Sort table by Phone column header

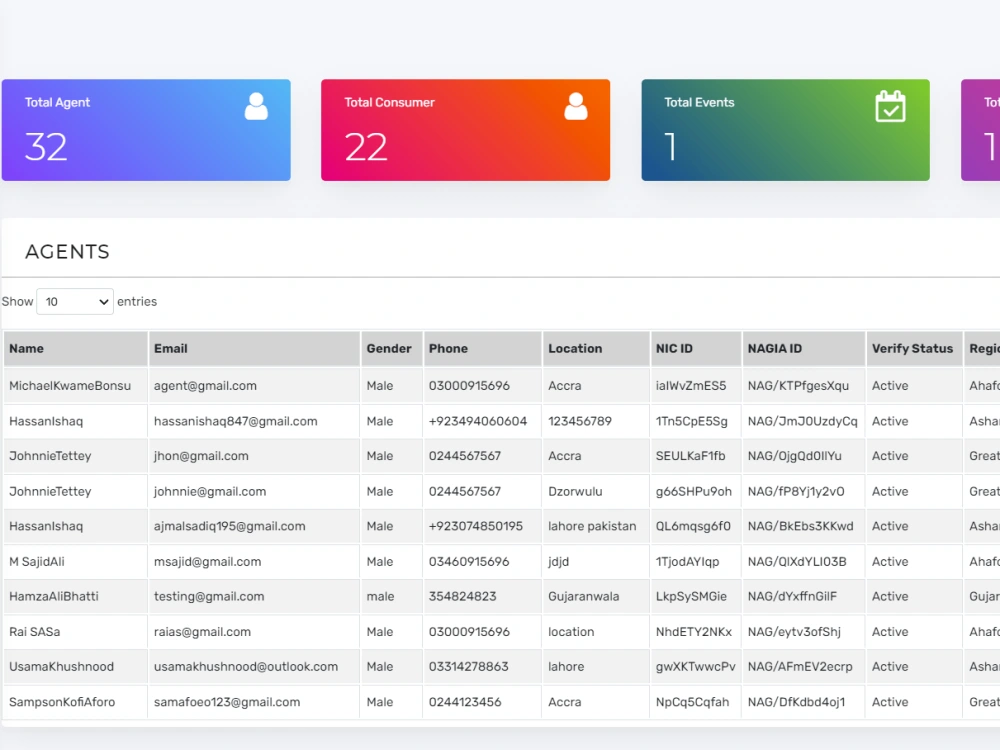point(483,349)
